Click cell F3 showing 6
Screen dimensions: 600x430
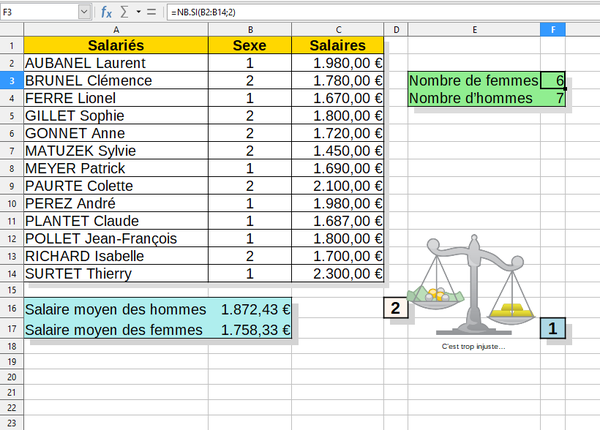tap(553, 81)
